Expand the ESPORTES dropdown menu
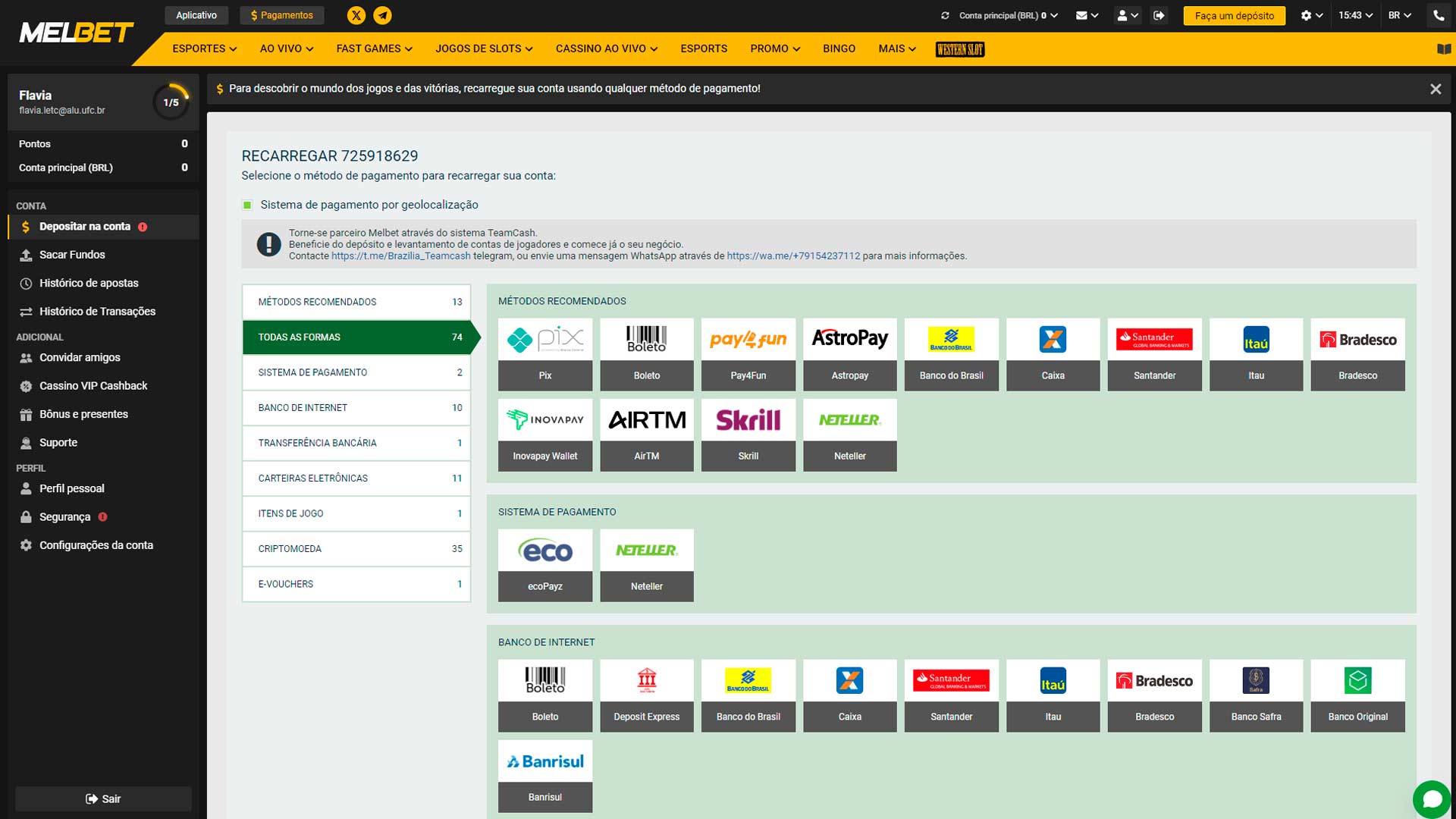Screen dimensions: 1456x819 [x=204, y=49]
